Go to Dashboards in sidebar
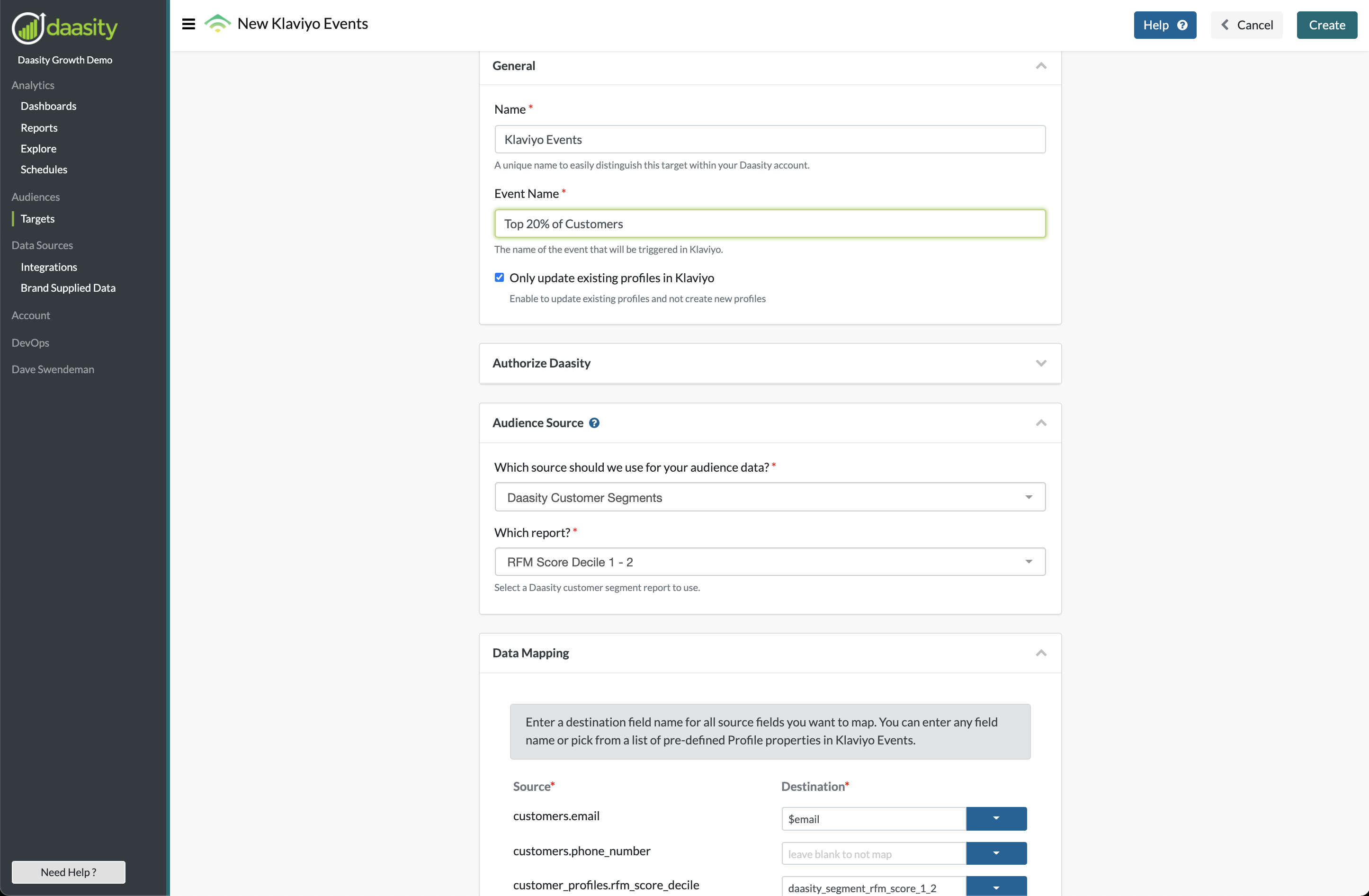The height and width of the screenshot is (896, 1369). click(48, 106)
